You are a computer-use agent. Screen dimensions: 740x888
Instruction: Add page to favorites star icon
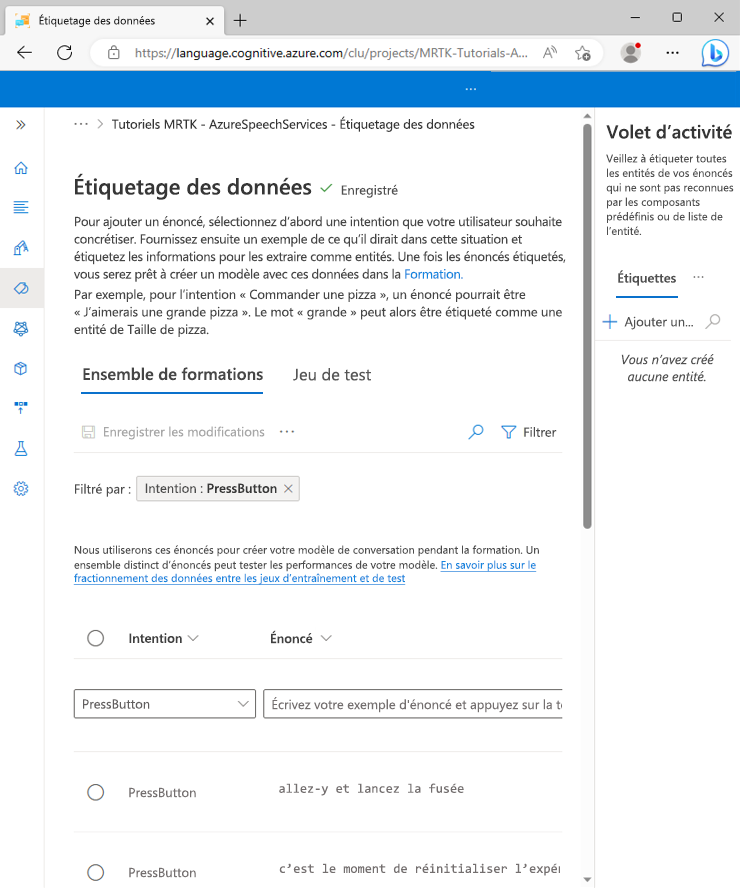pos(583,53)
